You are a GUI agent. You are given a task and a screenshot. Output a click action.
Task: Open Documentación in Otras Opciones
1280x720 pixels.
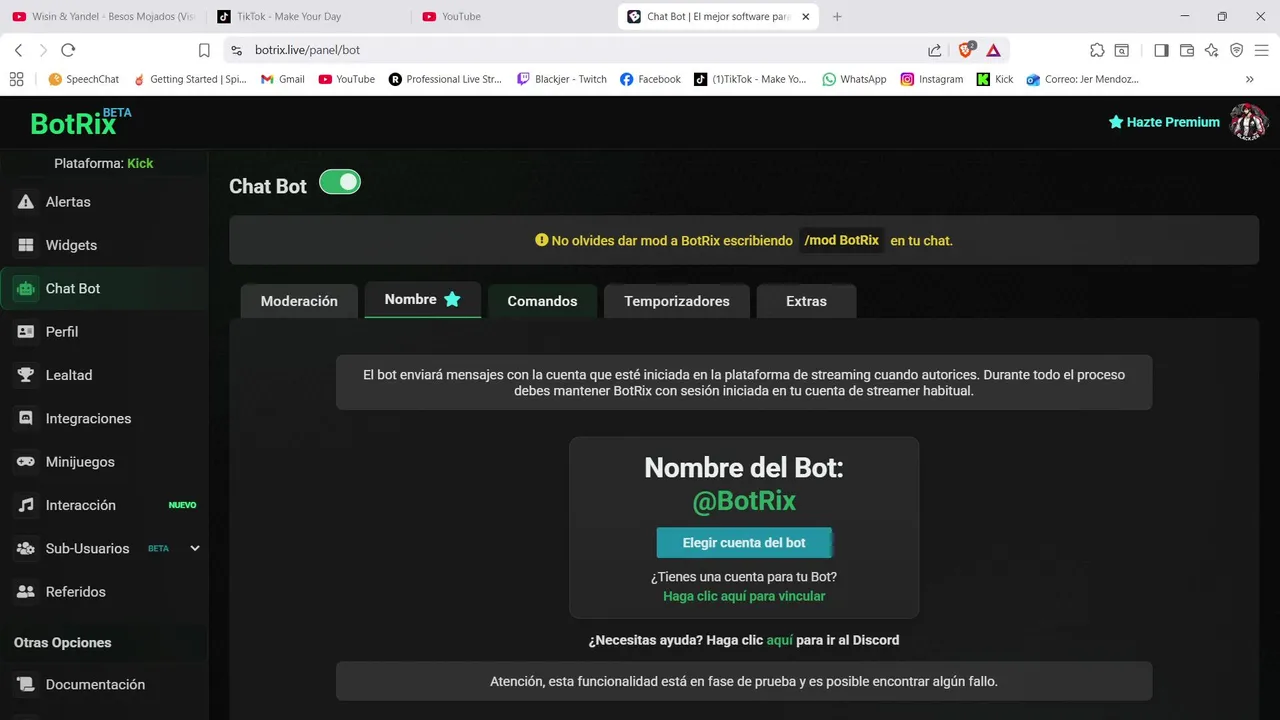95,685
